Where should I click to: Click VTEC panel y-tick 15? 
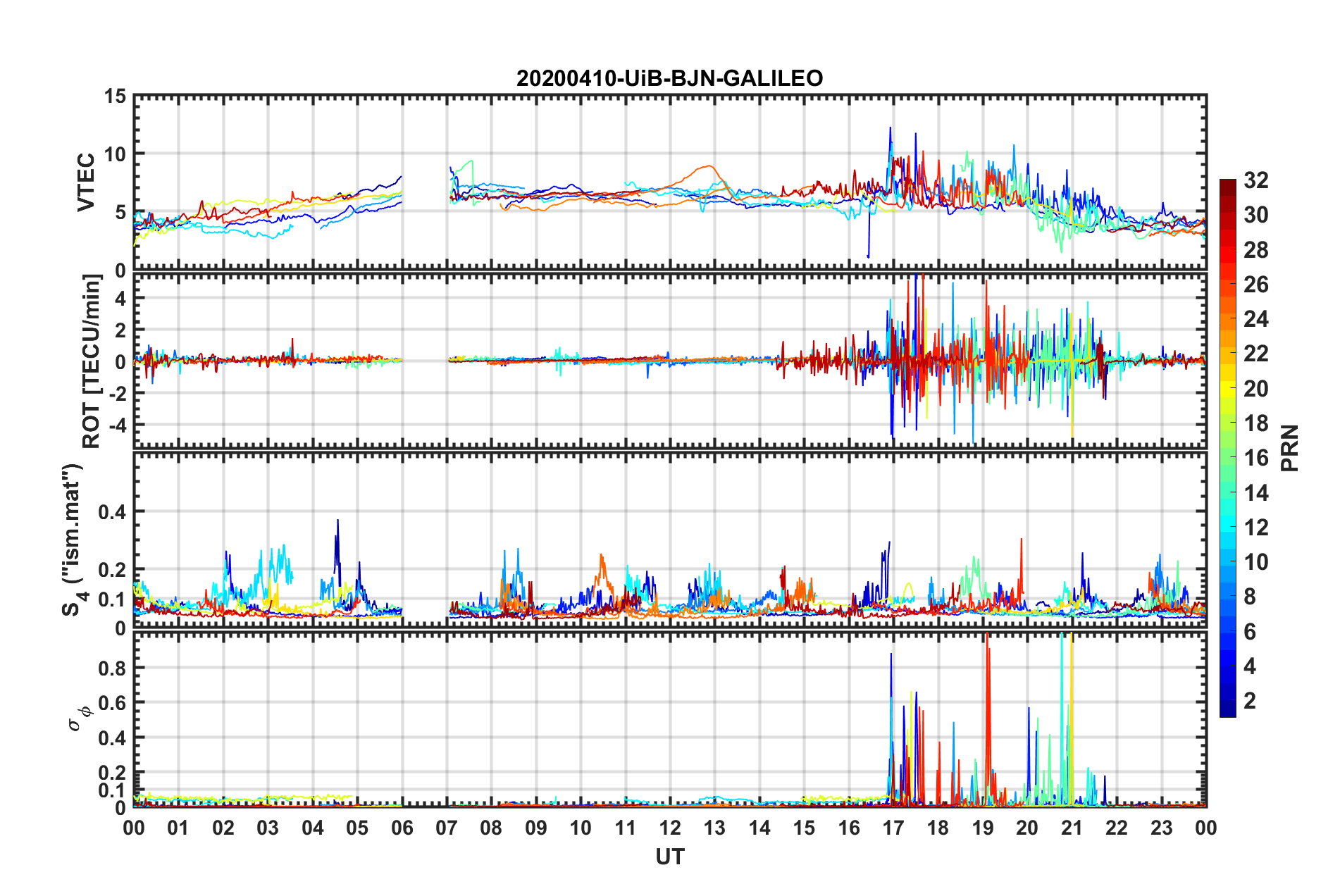(115, 95)
